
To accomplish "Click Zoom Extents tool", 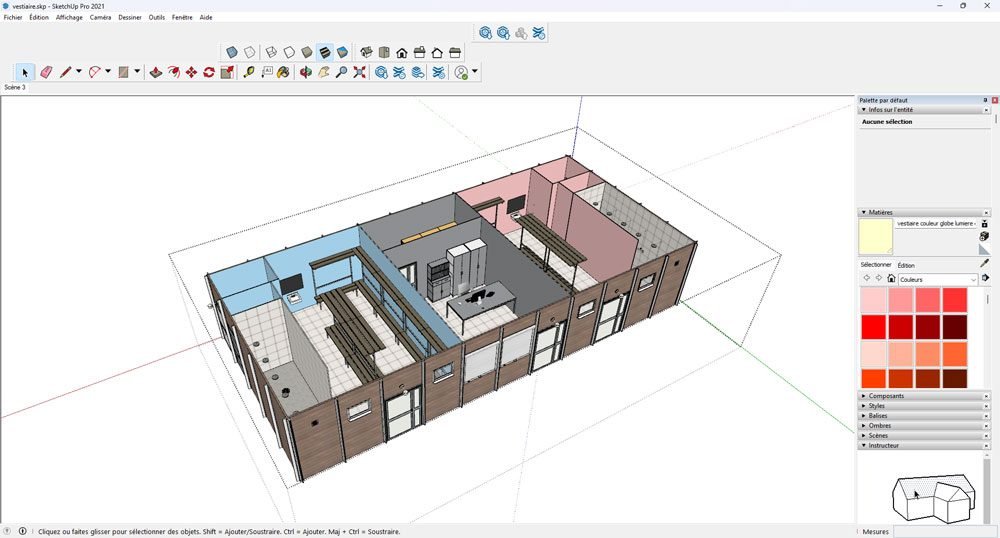I will (x=360, y=73).
